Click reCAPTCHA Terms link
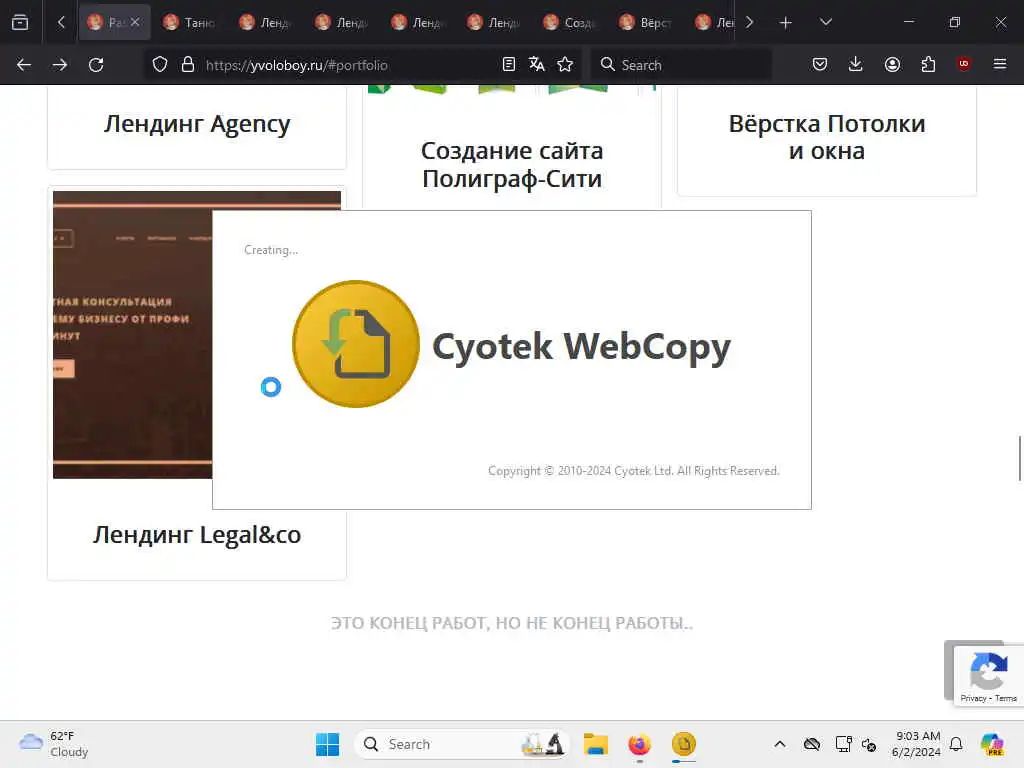1024x768 pixels. [1006, 698]
